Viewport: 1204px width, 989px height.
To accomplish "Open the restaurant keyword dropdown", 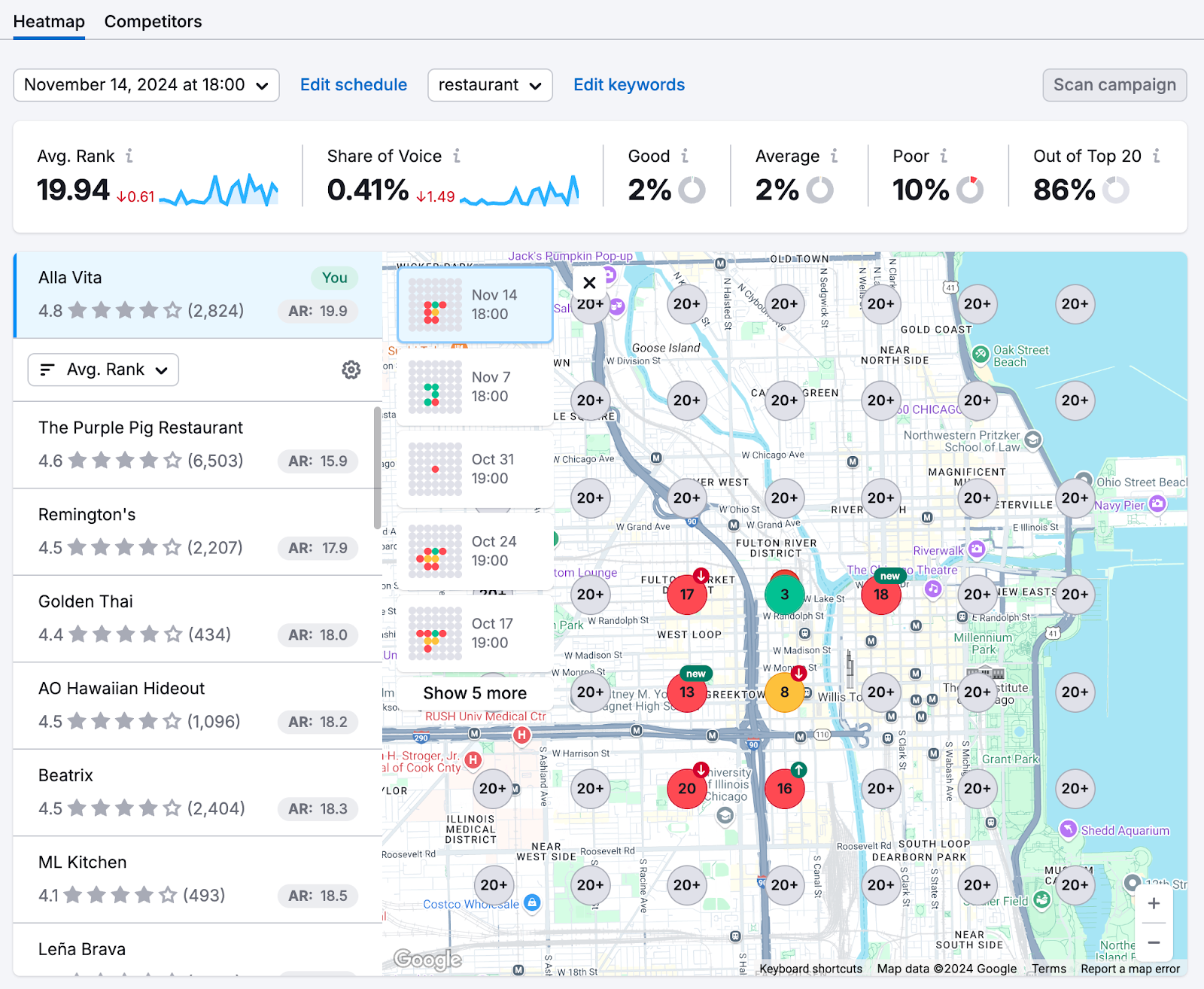I will coord(489,84).
